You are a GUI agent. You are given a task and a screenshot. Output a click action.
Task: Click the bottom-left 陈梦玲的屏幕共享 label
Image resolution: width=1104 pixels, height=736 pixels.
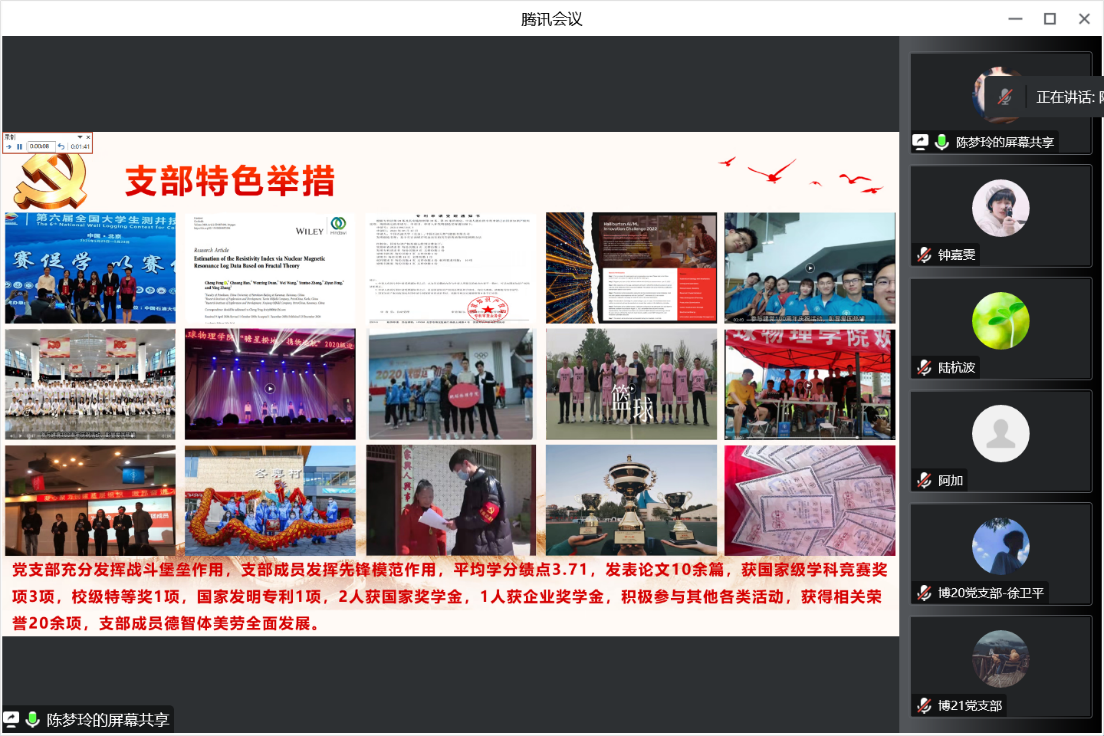point(108,720)
